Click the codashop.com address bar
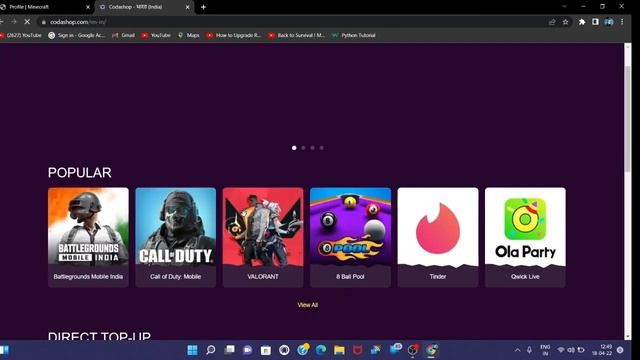 pyautogui.click(x=294, y=22)
